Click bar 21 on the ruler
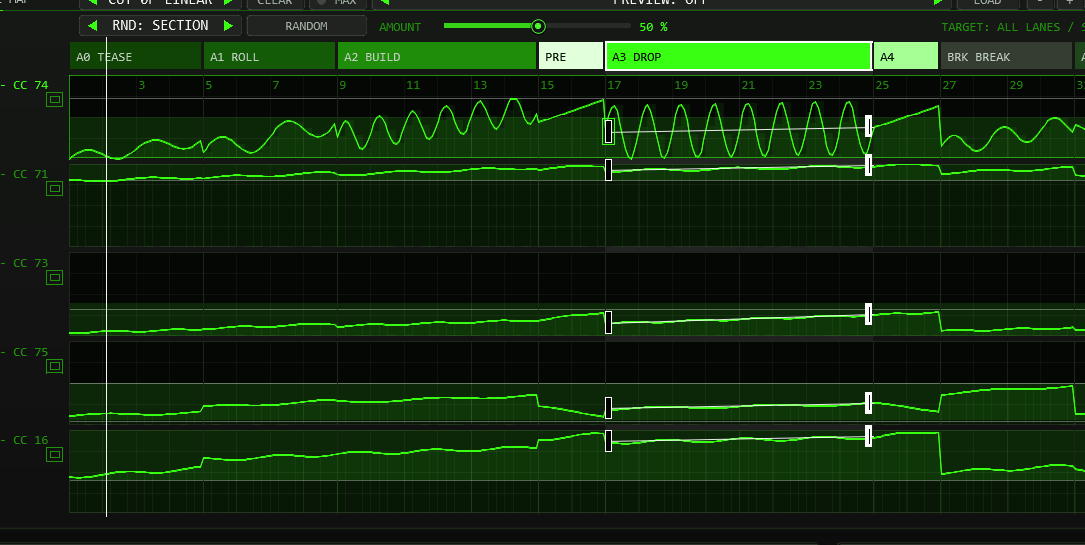 (x=748, y=85)
